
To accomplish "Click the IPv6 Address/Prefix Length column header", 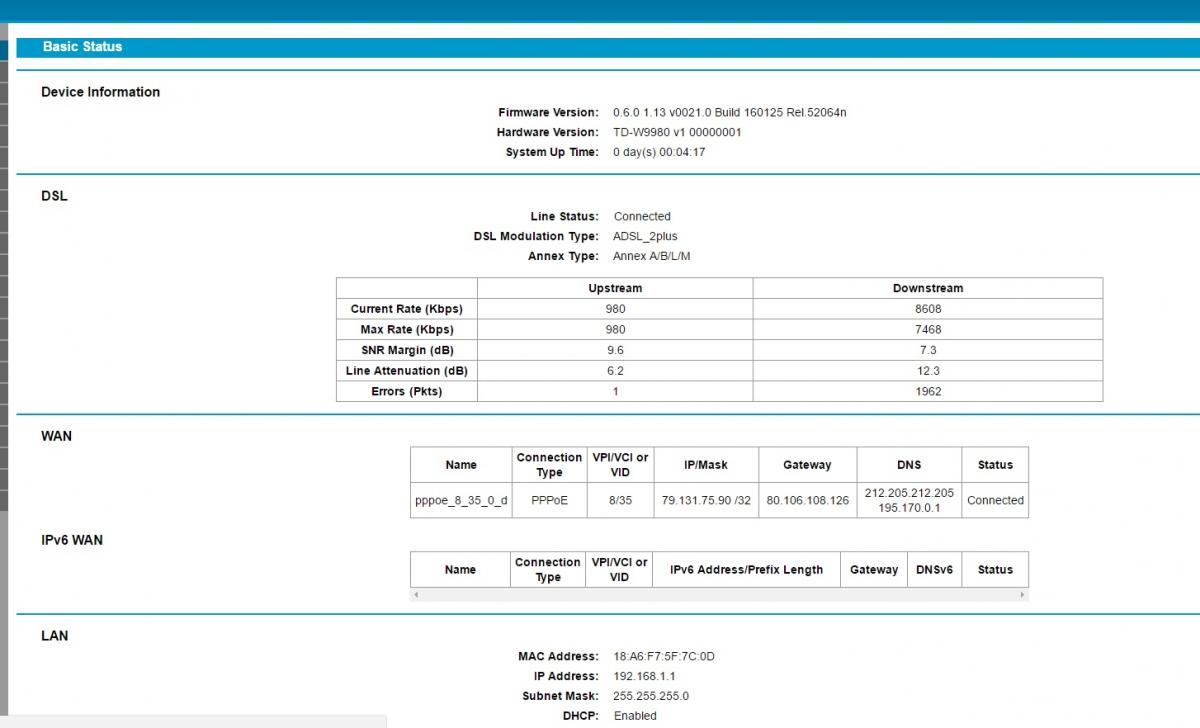I will point(746,570).
